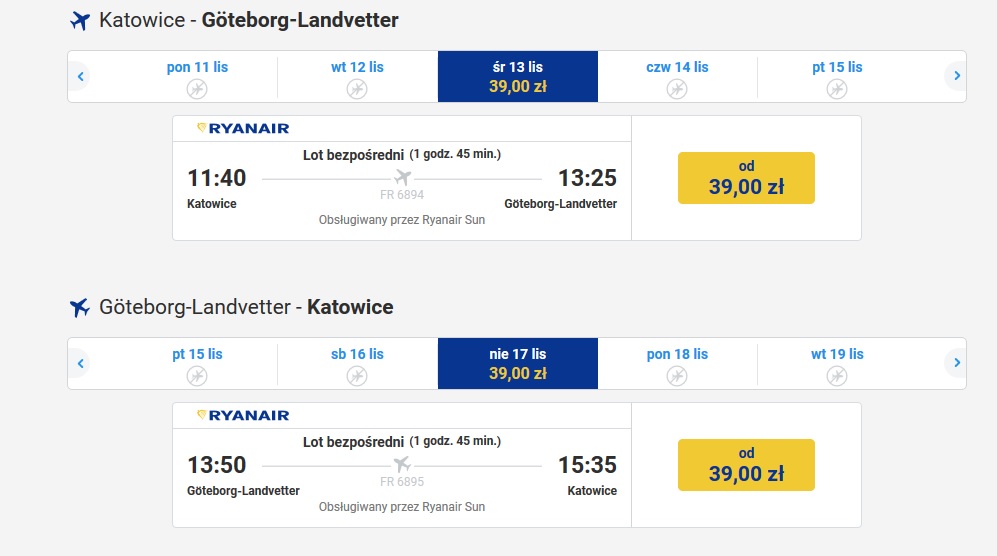This screenshot has width=997, height=556.
Task: Show later outbound dates with right chevron
Action: 956,76
